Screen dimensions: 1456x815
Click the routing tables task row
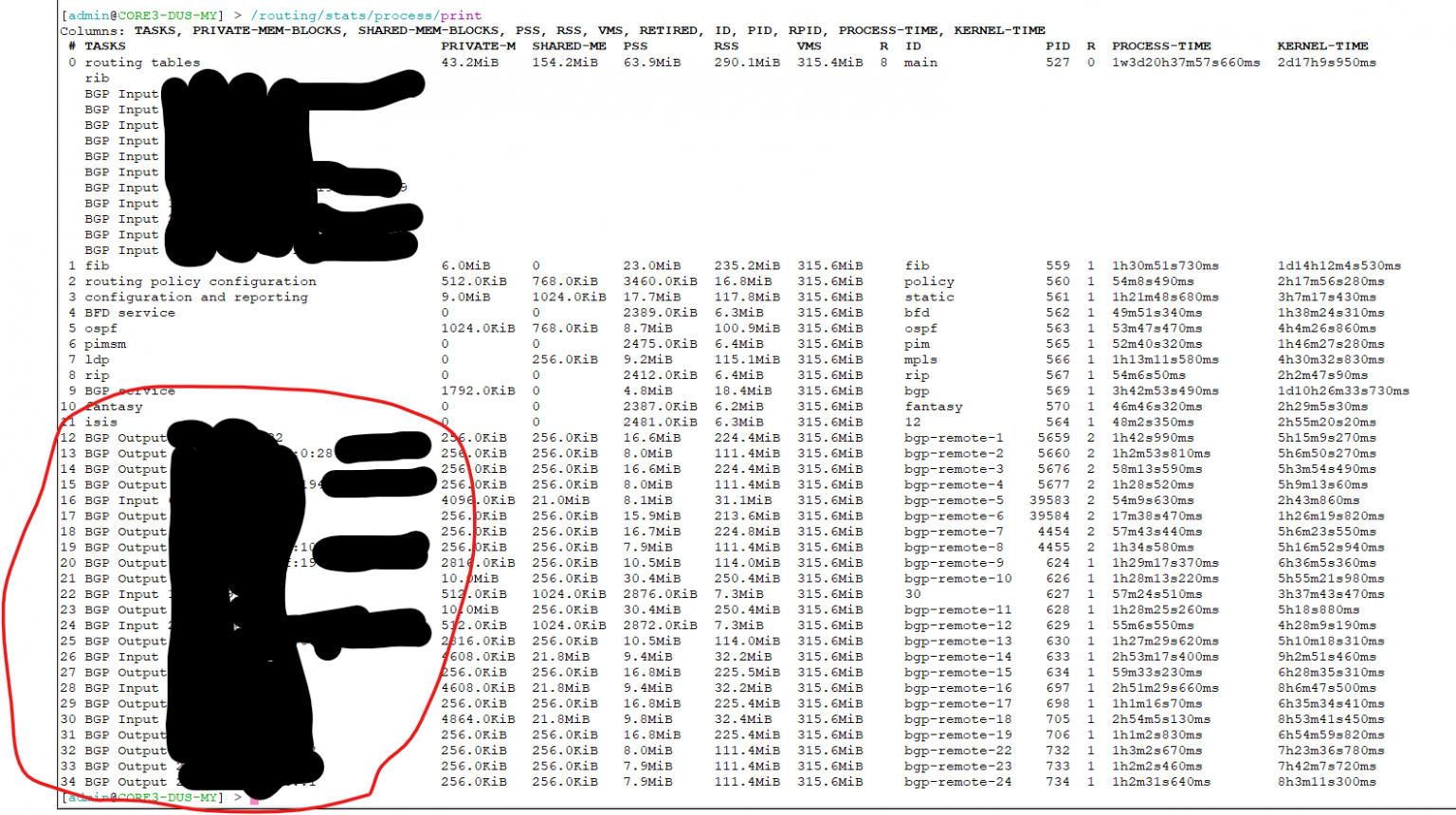(x=141, y=62)
